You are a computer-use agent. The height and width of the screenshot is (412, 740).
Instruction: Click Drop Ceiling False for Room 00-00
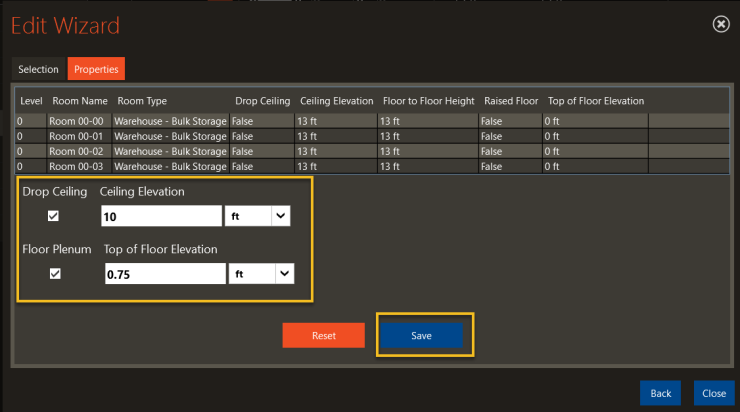tap(262, 121)
